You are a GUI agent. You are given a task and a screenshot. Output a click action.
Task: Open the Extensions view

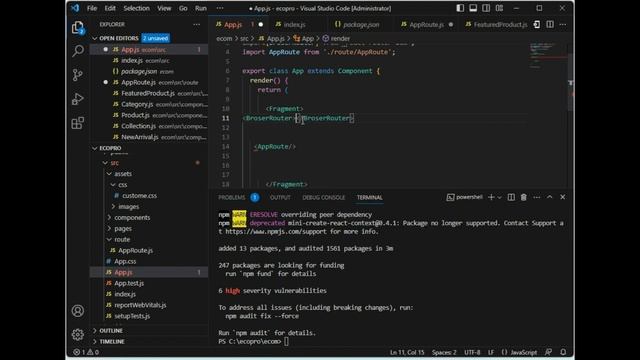coord(78,123)
